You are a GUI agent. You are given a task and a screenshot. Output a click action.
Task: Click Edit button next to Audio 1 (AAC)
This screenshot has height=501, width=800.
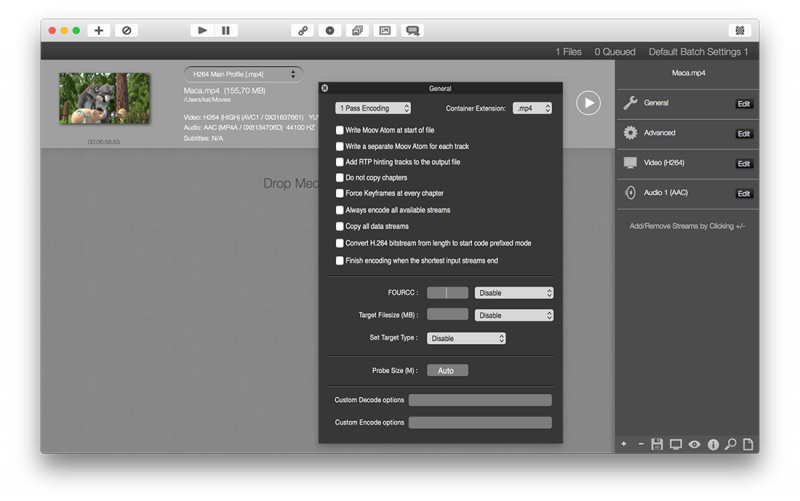744,193
